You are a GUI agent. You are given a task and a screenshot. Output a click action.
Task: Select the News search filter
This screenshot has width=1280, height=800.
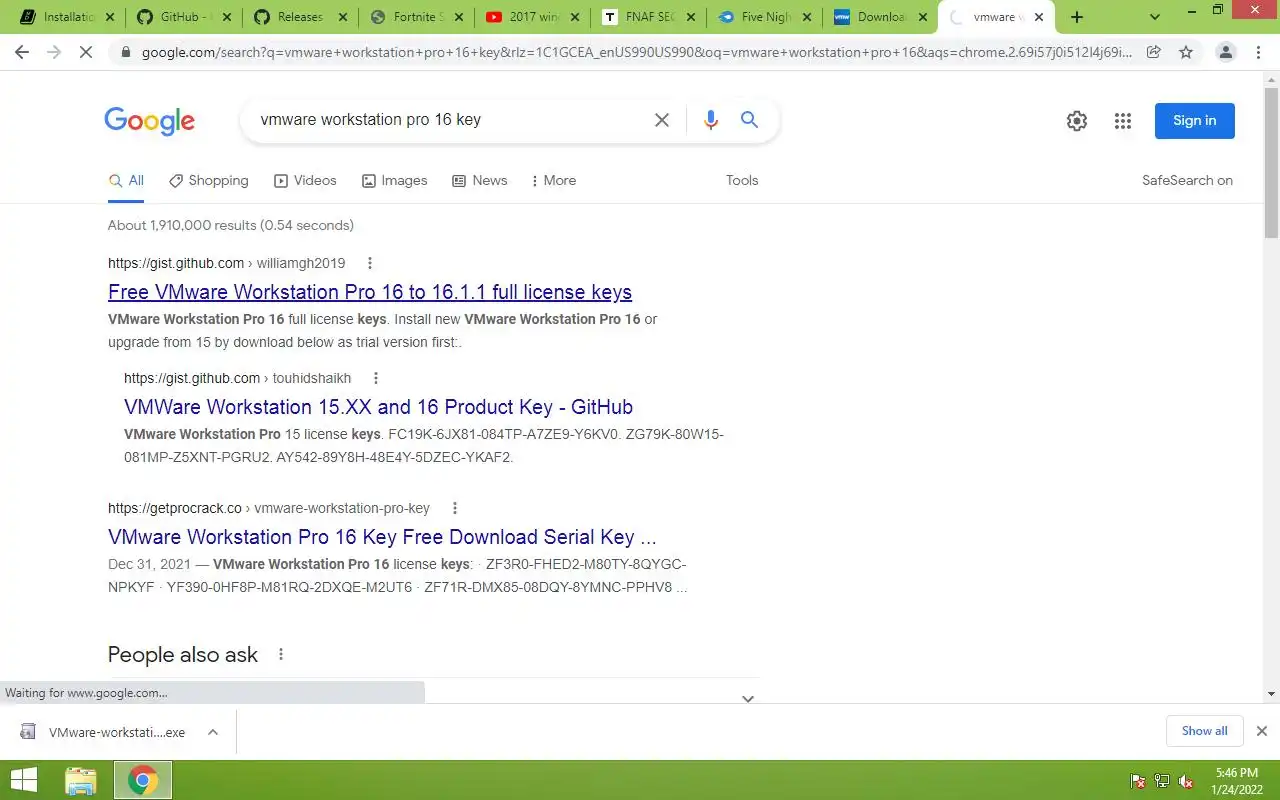[x=480, y=181]
